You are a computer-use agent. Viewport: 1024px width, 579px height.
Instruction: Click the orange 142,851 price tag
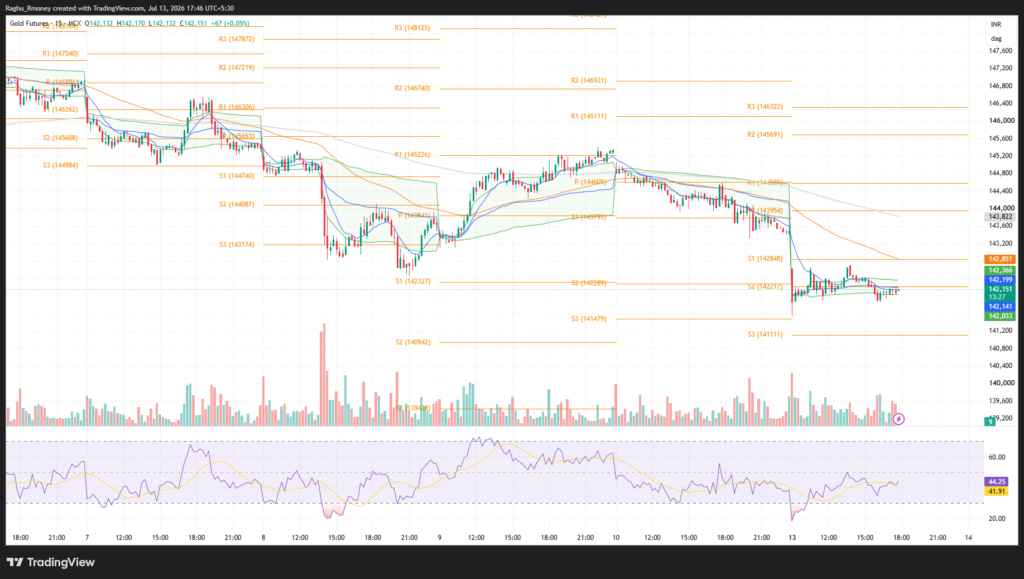click(1000, 259)
